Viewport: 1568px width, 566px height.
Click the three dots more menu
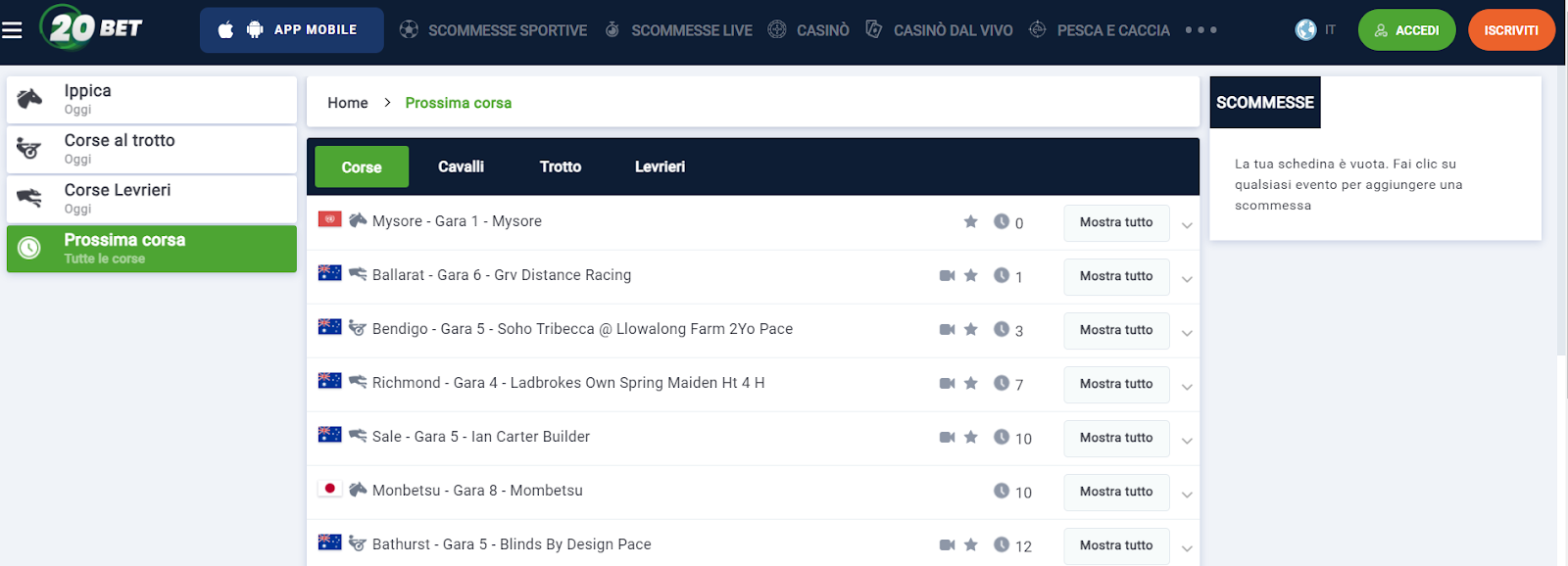pos(1201,30)
